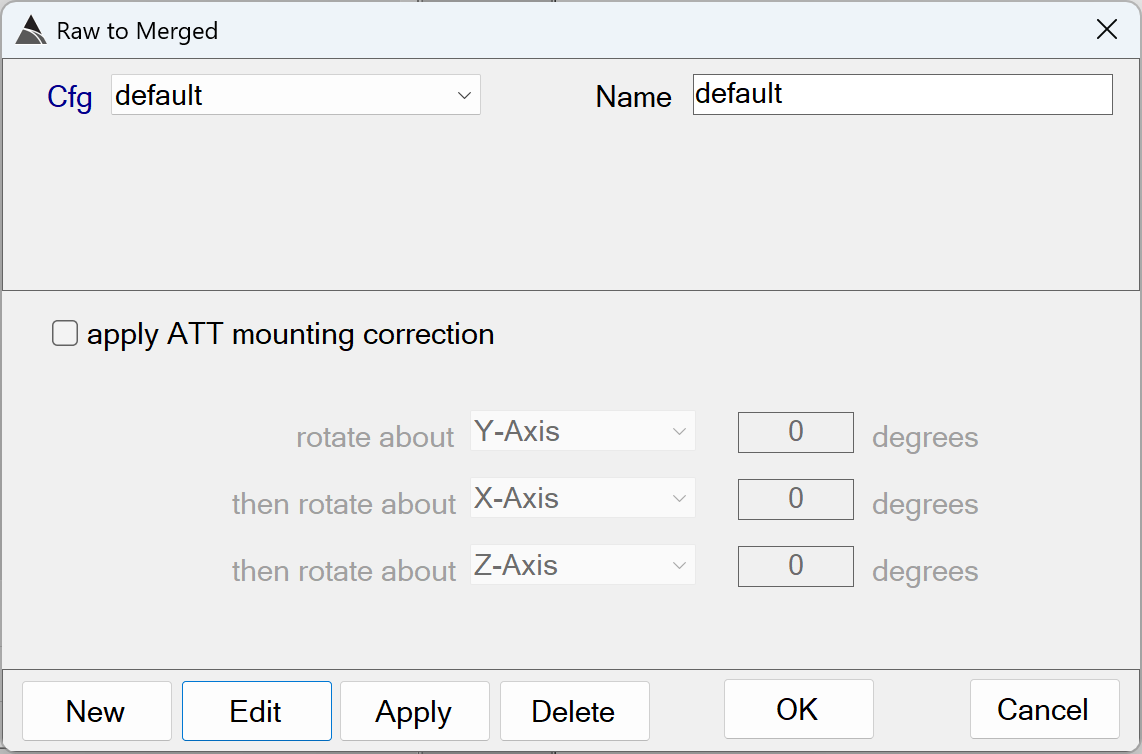Expand the Y-Axis rotation dropdown

(x=582, y=432)
